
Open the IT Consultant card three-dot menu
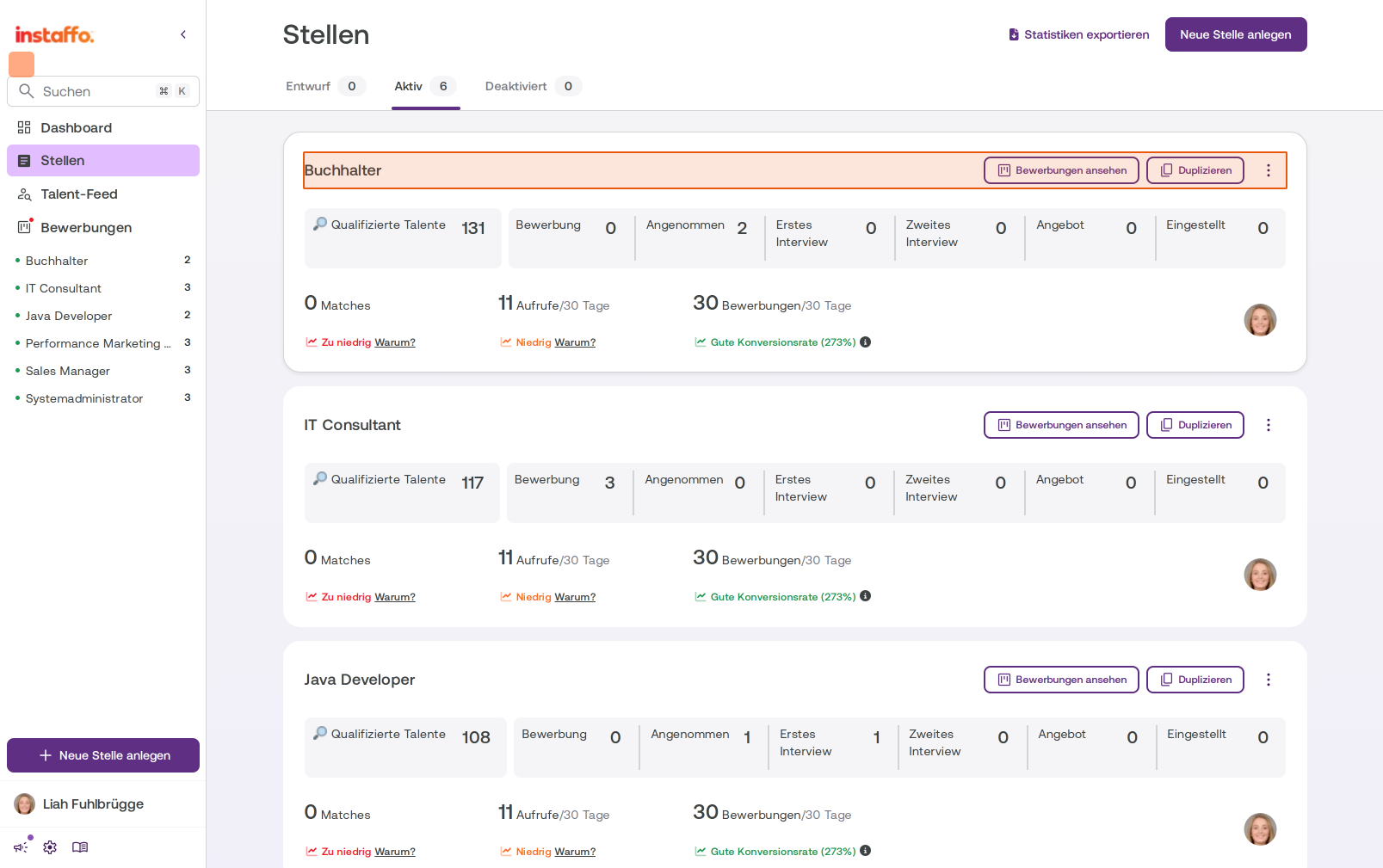1268,425
